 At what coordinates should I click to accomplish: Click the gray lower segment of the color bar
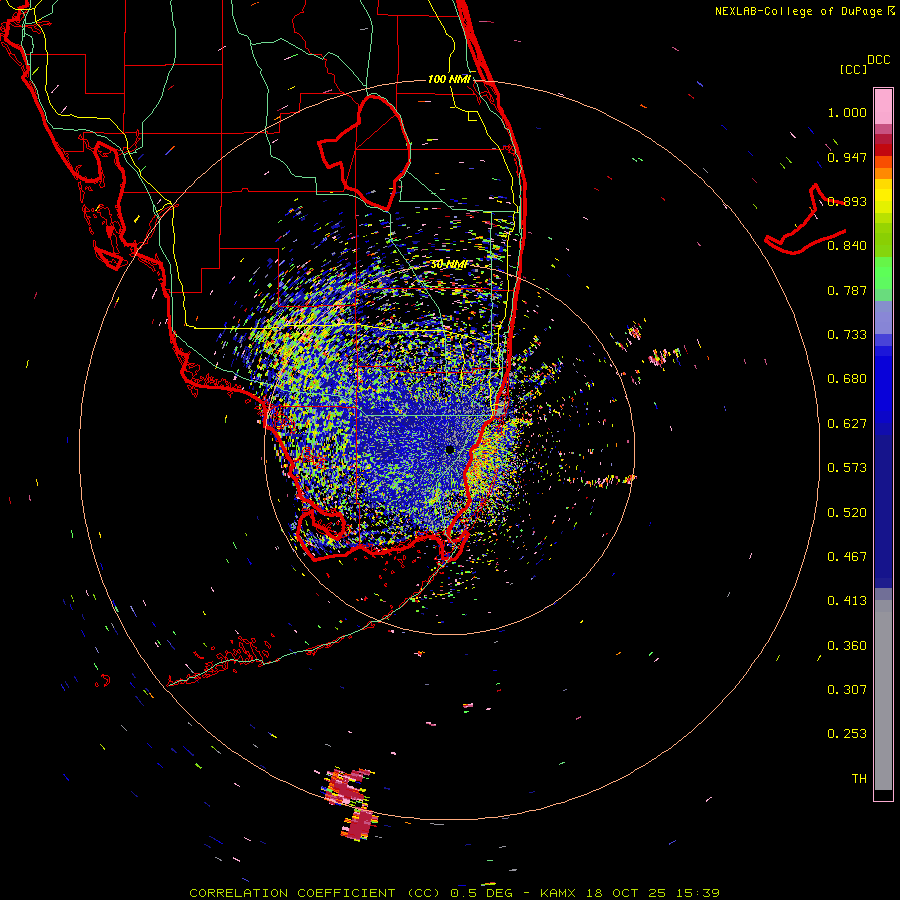click(x=883, y=695)
